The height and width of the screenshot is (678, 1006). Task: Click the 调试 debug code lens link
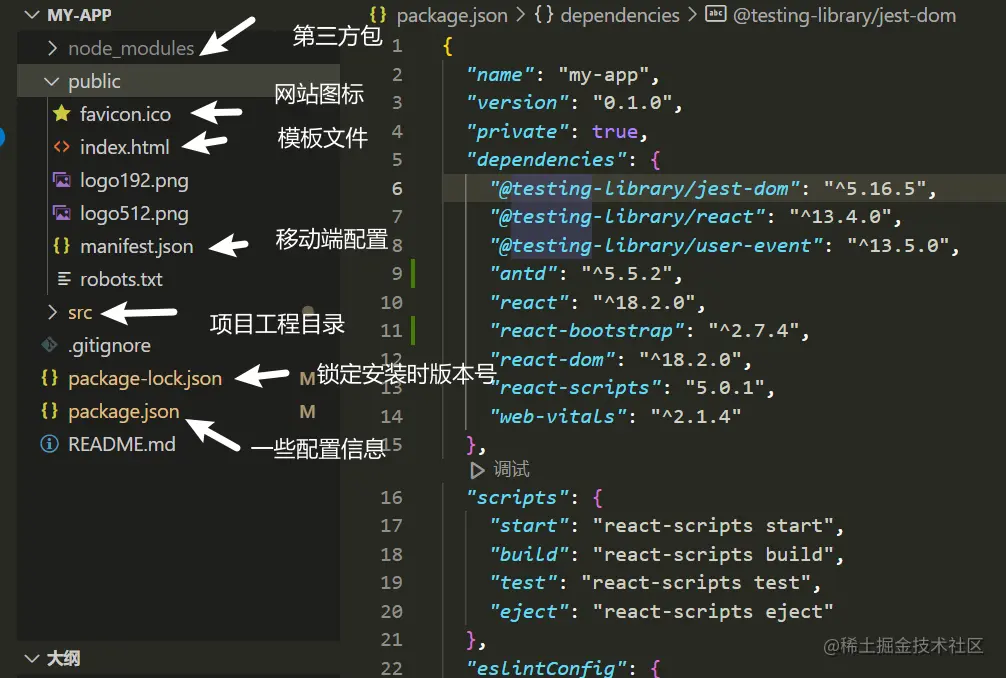pyautogui.click(x=511, y=470)
